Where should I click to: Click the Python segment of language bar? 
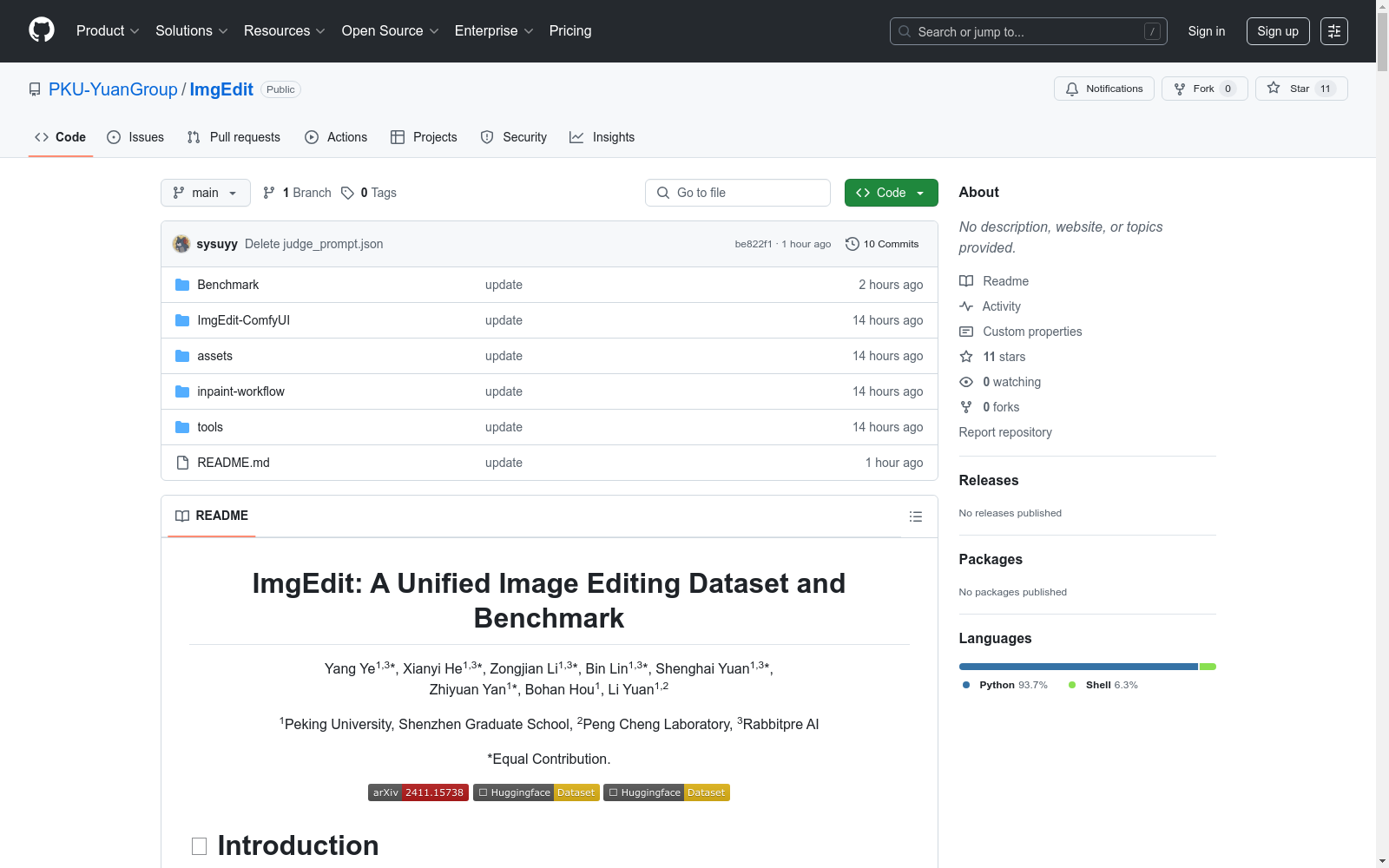1079,667
